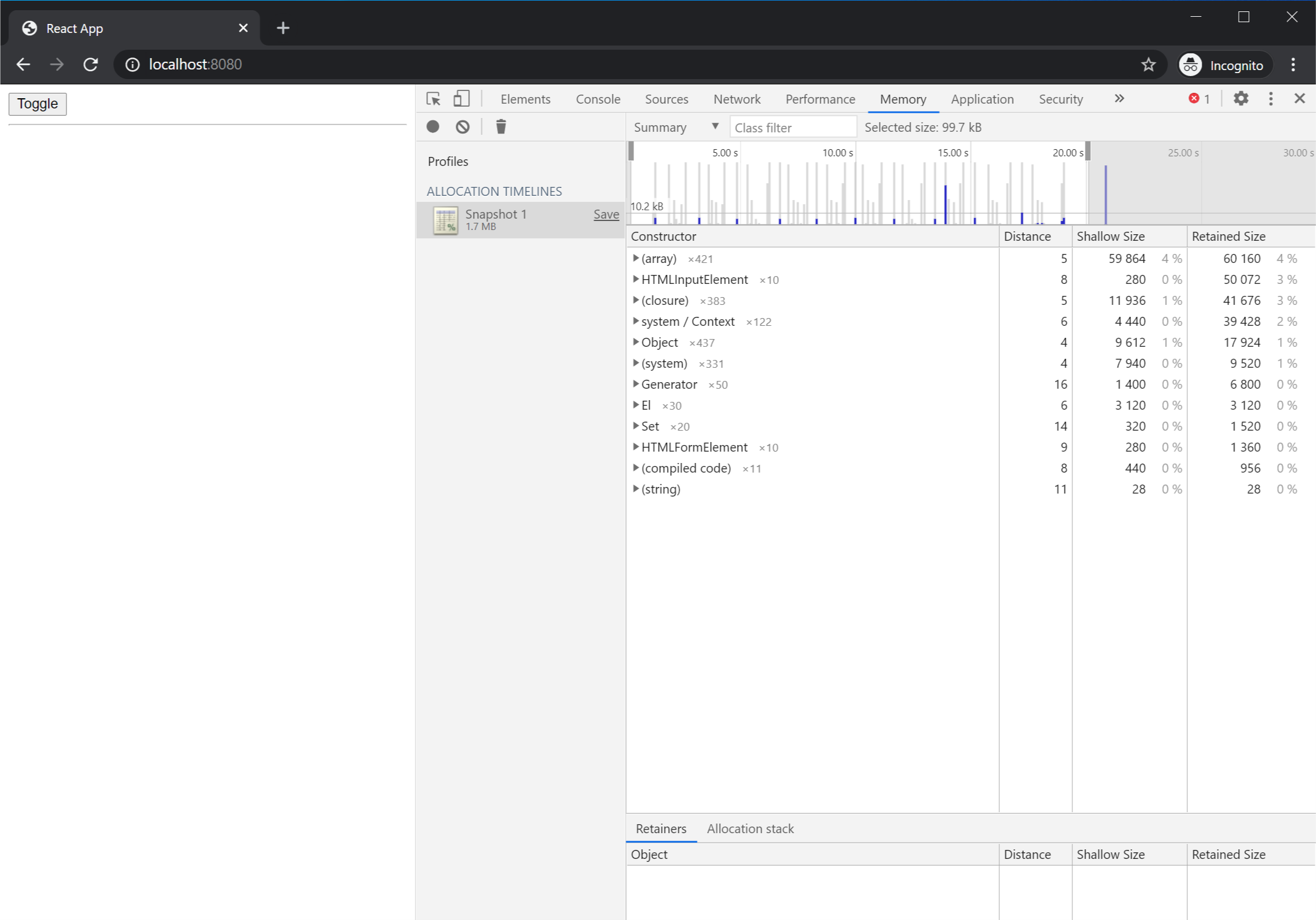Open the Network tab
1316x920 pixels.
(736, 99)
